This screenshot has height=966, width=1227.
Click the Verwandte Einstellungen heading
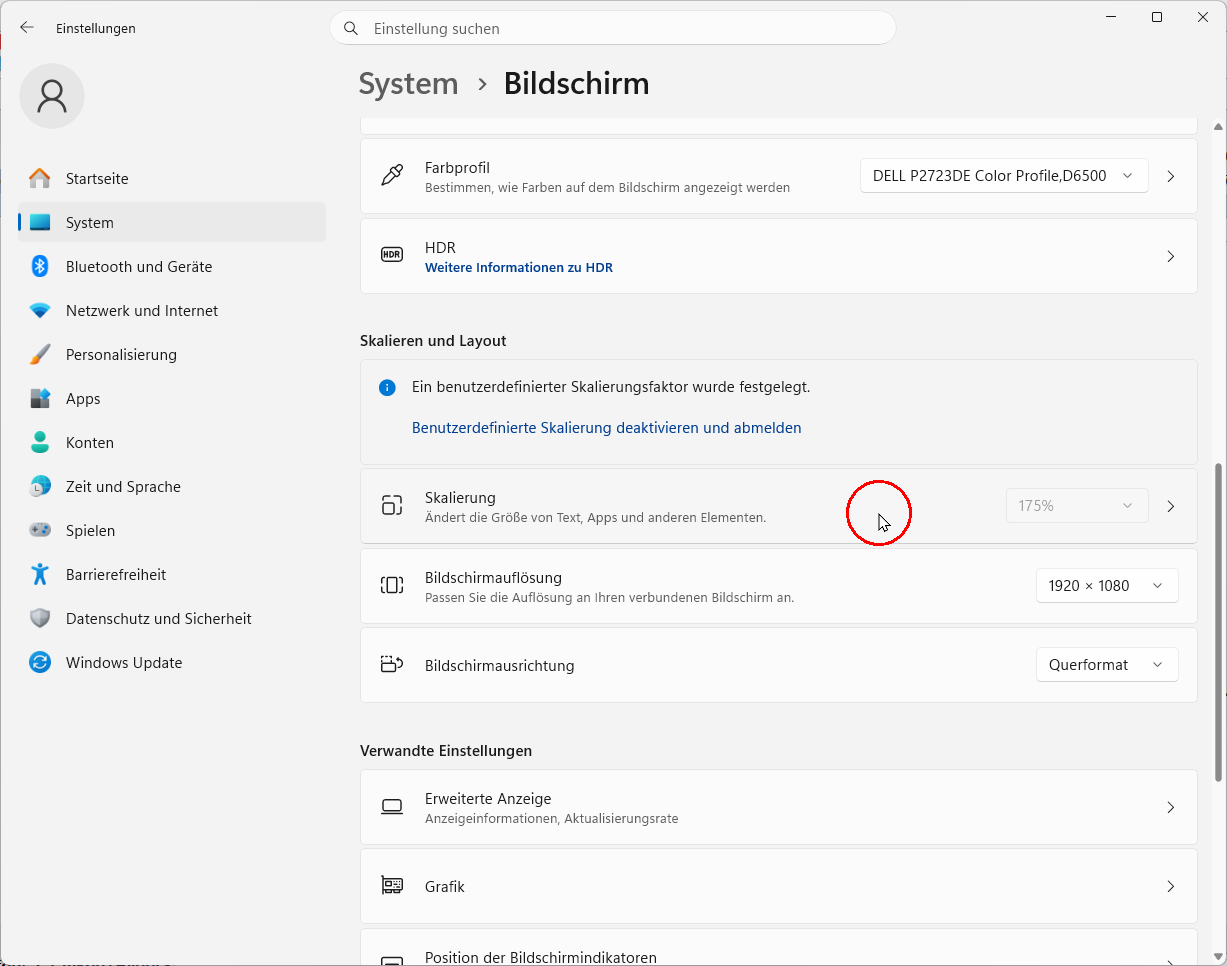446,751
